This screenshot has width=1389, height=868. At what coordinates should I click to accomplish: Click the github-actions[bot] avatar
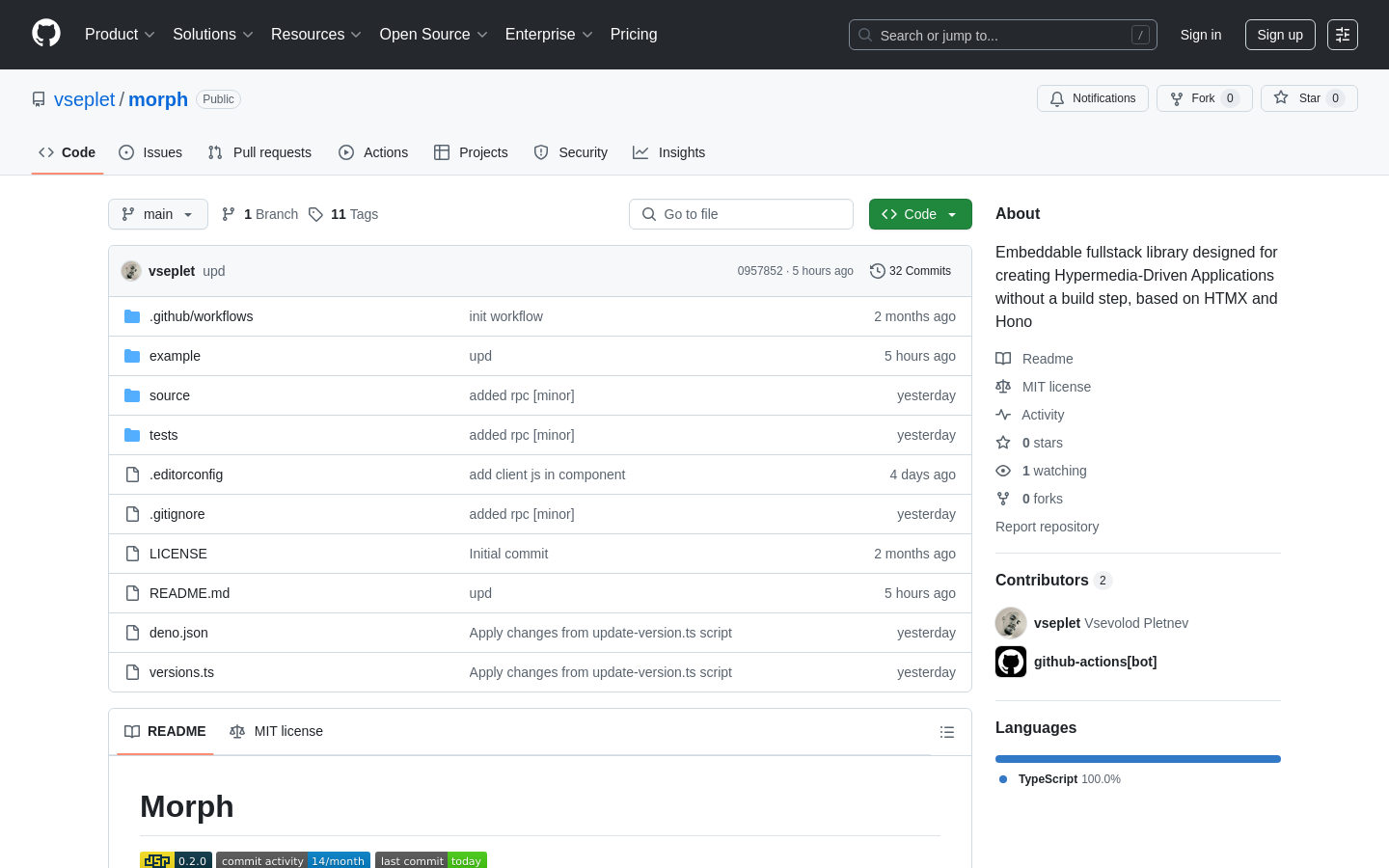(1011, 662)
